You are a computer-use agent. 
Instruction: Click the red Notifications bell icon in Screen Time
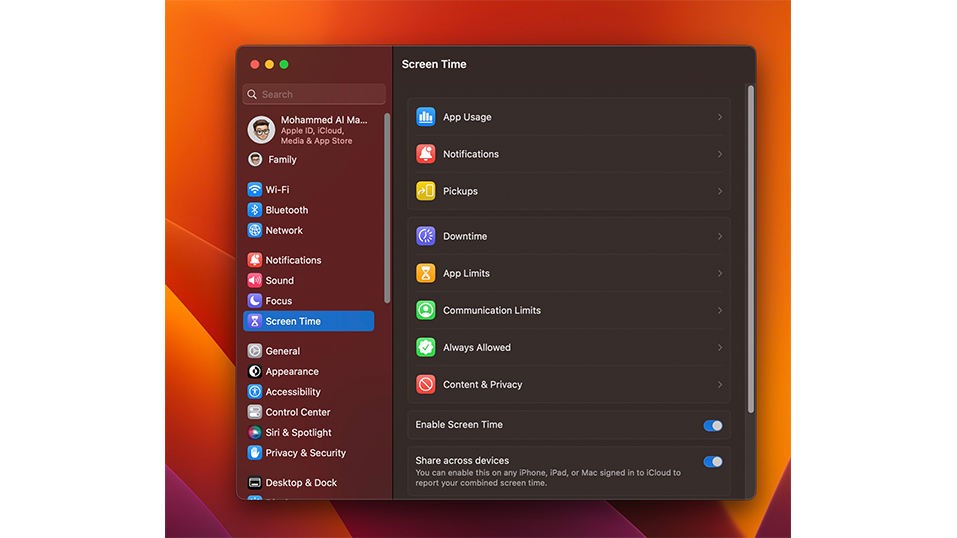pyautogui.click(x=425, y=154)
